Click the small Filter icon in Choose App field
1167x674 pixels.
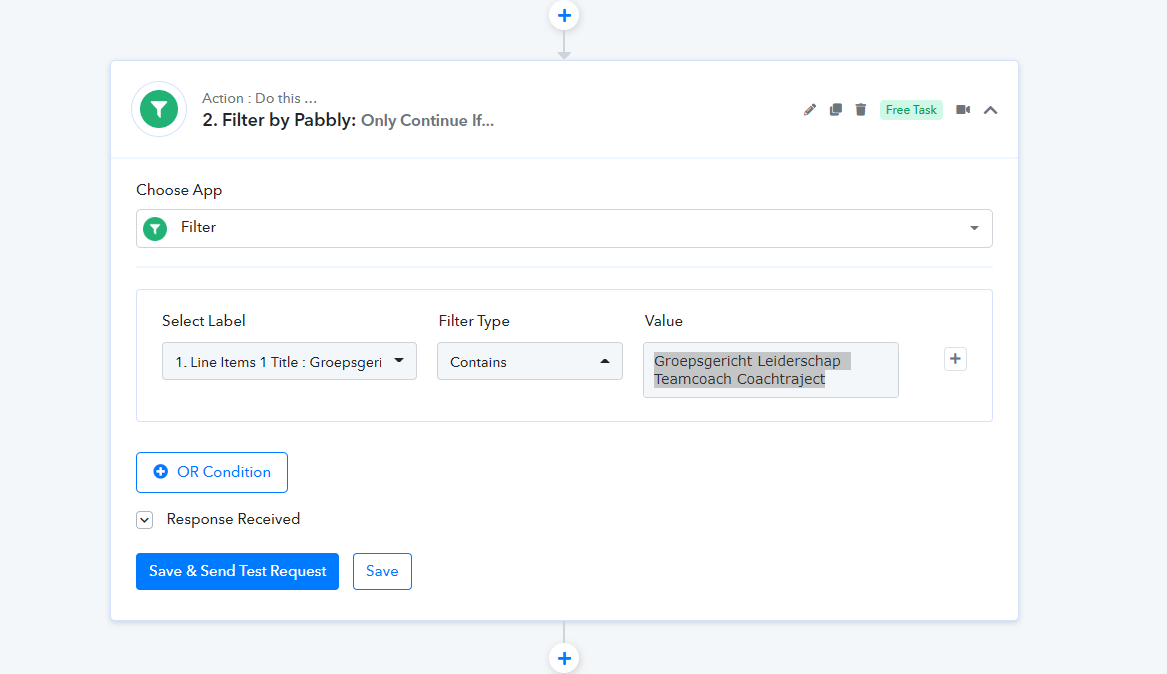tap(155, 228)
